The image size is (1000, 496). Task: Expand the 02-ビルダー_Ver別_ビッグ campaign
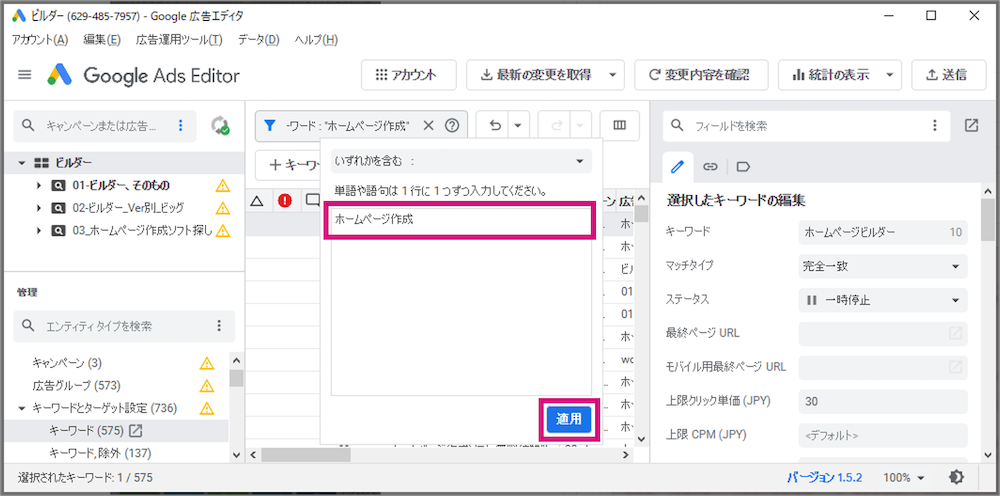coord(38,208)
